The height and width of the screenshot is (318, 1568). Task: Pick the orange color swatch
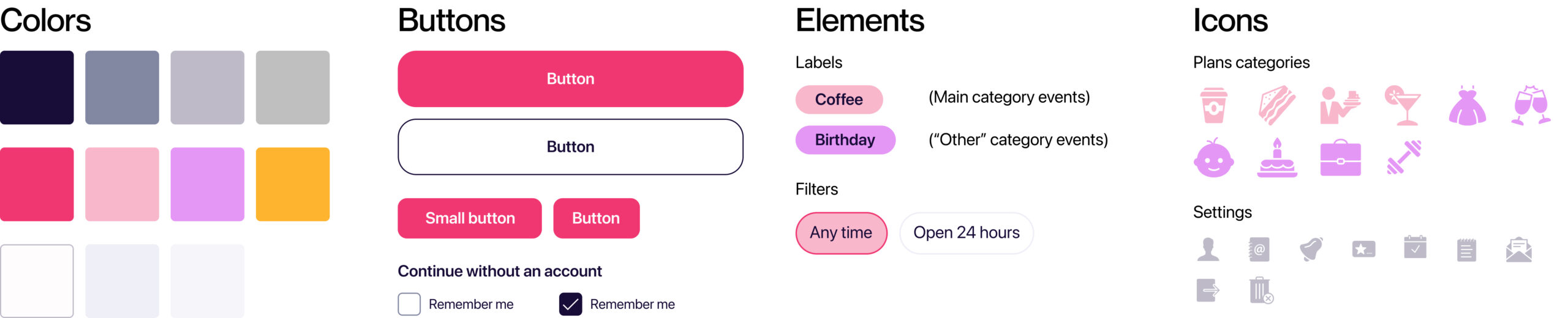coord(293,184)
